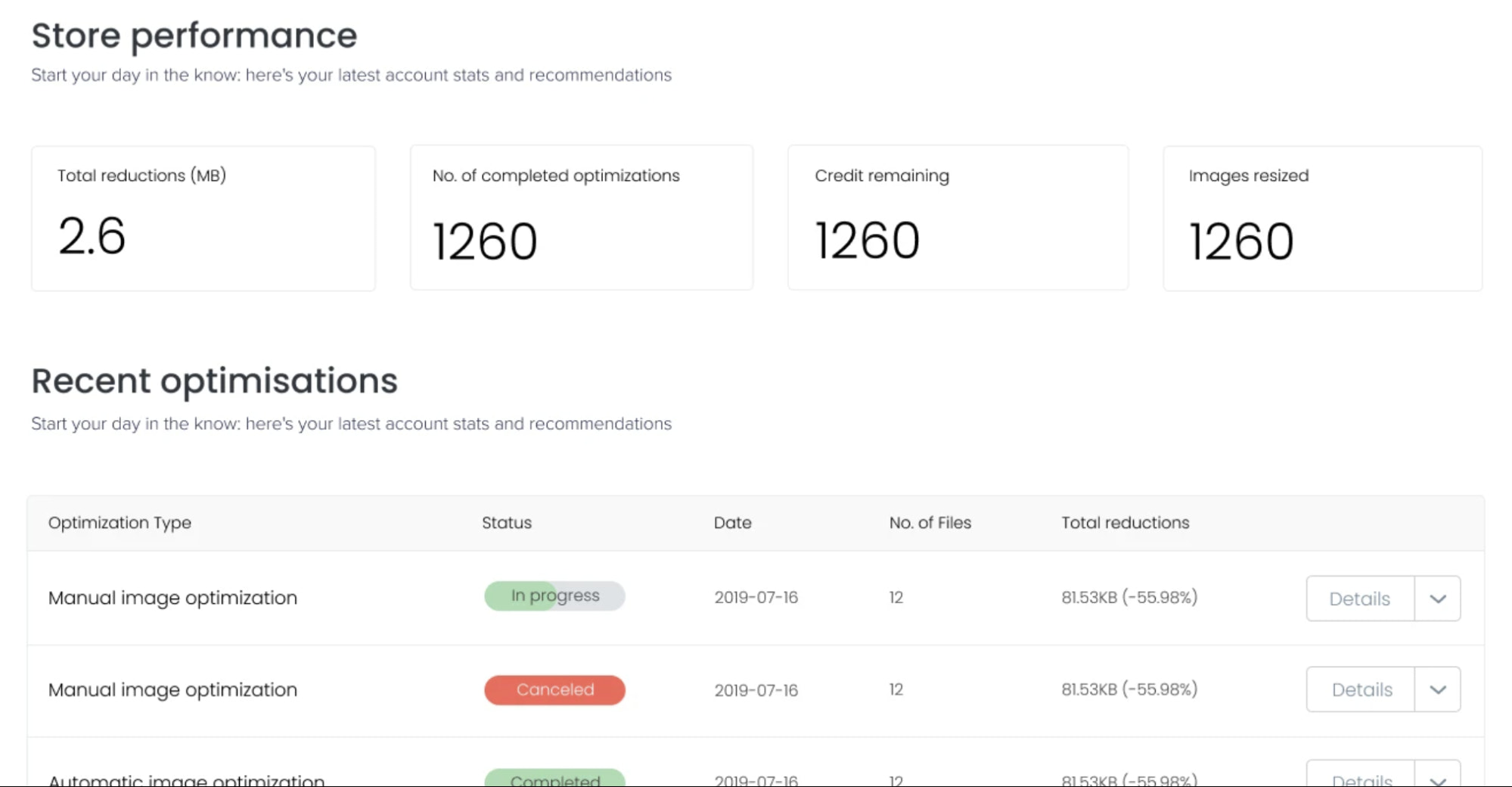Click first Manual image optimization row title
Screen dimensions: 1512x787
tap(172, 598)
